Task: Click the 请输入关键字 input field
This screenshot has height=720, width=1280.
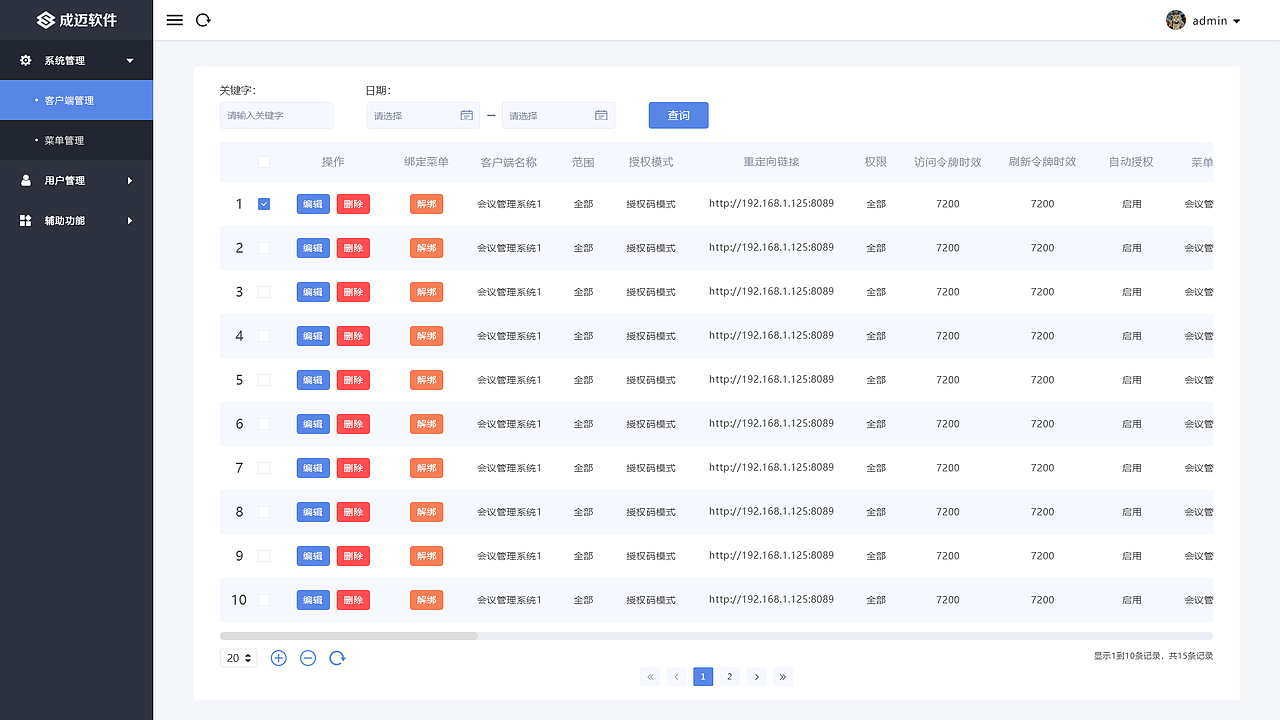Action: (x=276, y=115)
